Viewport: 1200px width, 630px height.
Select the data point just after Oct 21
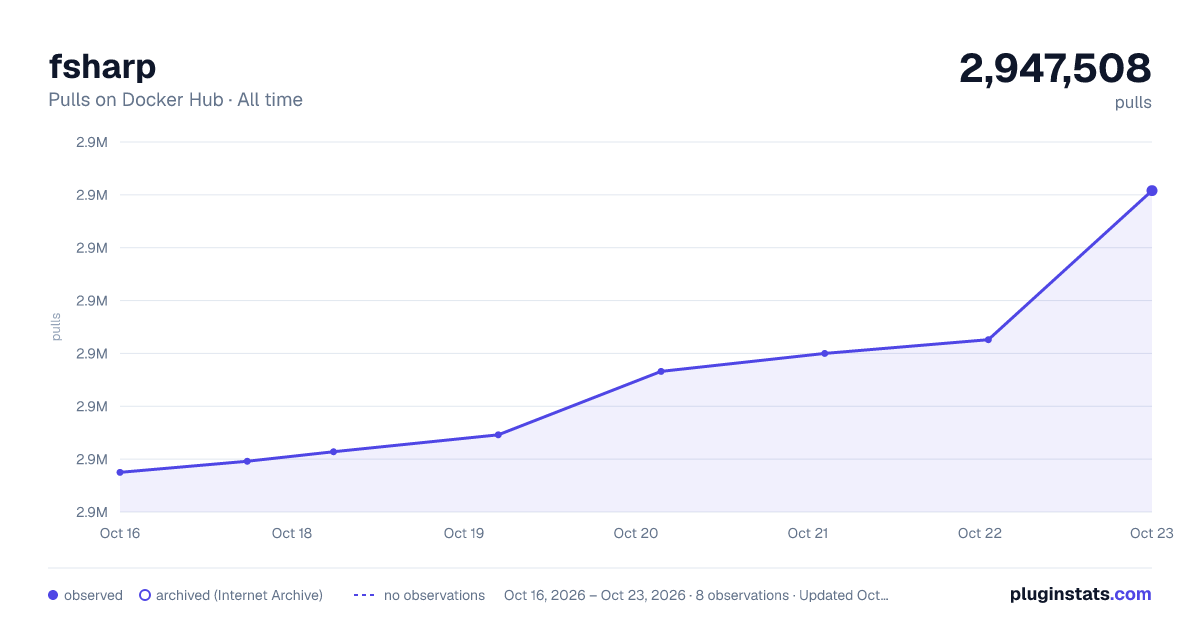(825, 353)
